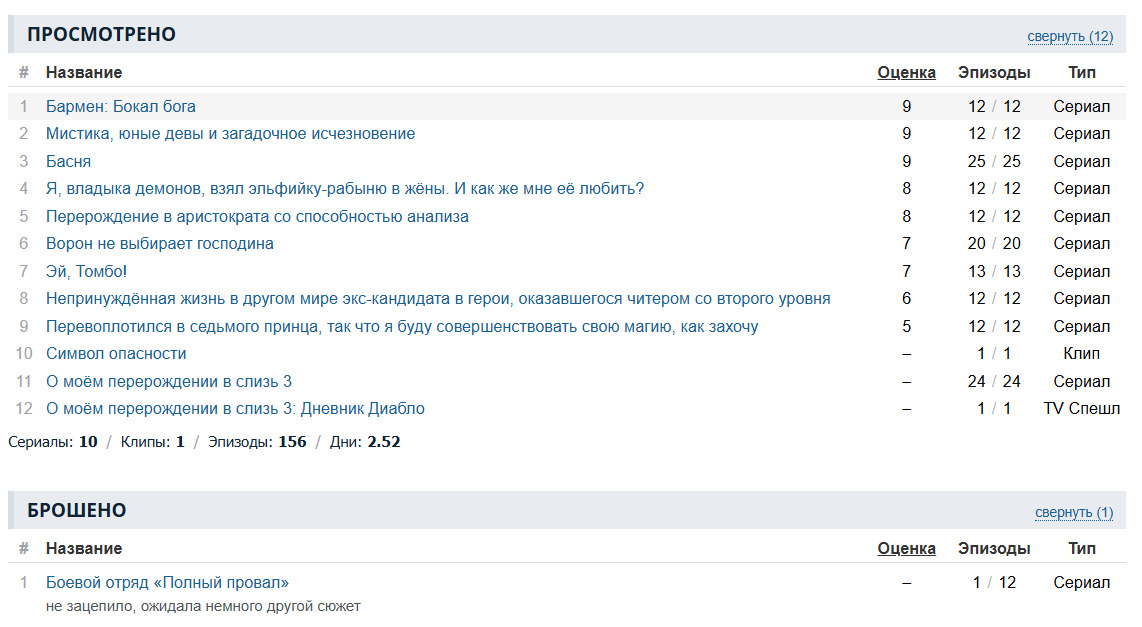Open the Дневник Диабло TV special link
Image resolution: width=1142 pixels, height=627 pixels.
click(235, 408)
